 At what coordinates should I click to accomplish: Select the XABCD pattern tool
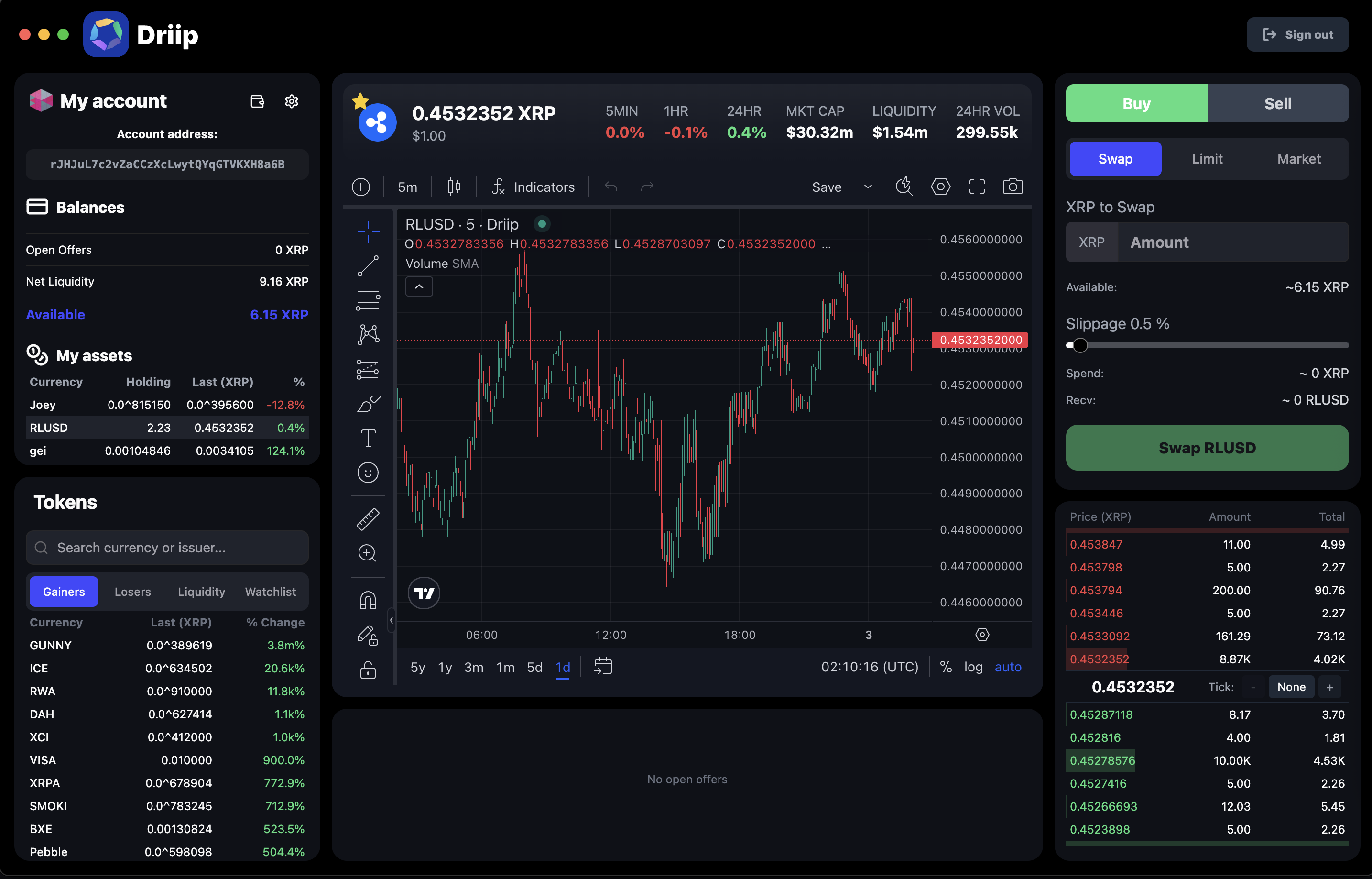pos(369,334)
